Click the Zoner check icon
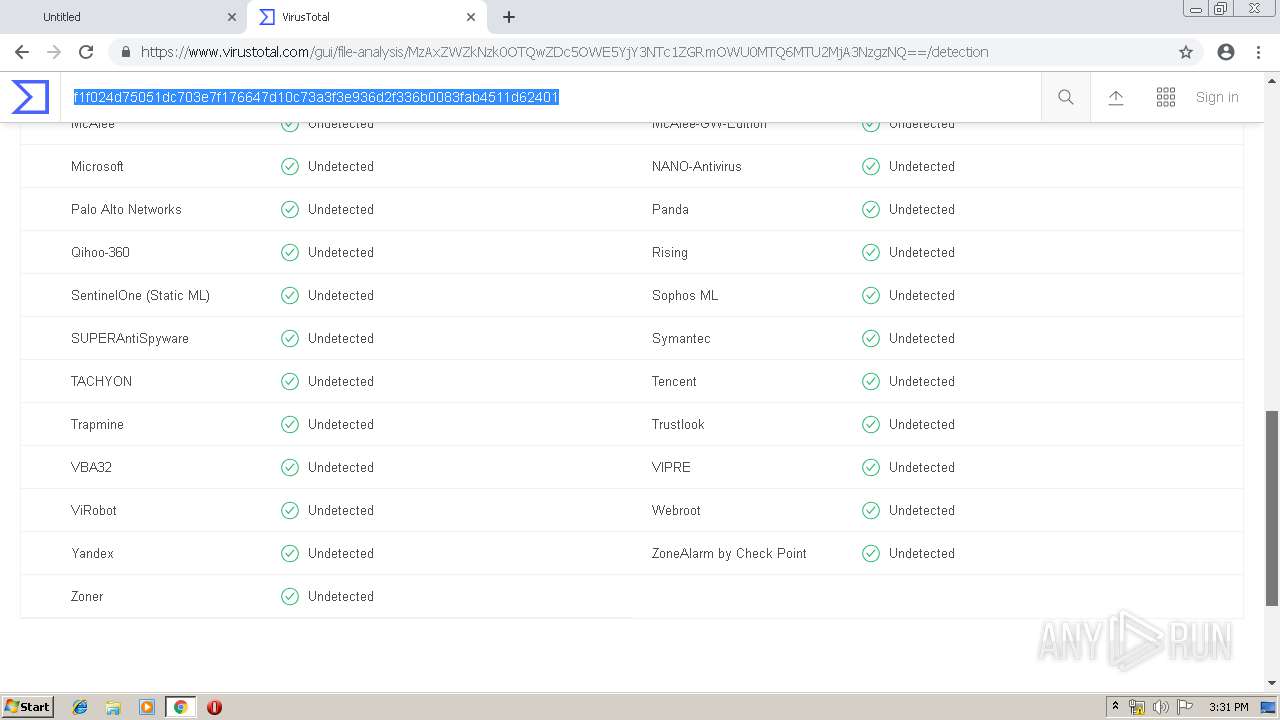Viewport: 1280px width, 720px height. click(x=290, y=596)
